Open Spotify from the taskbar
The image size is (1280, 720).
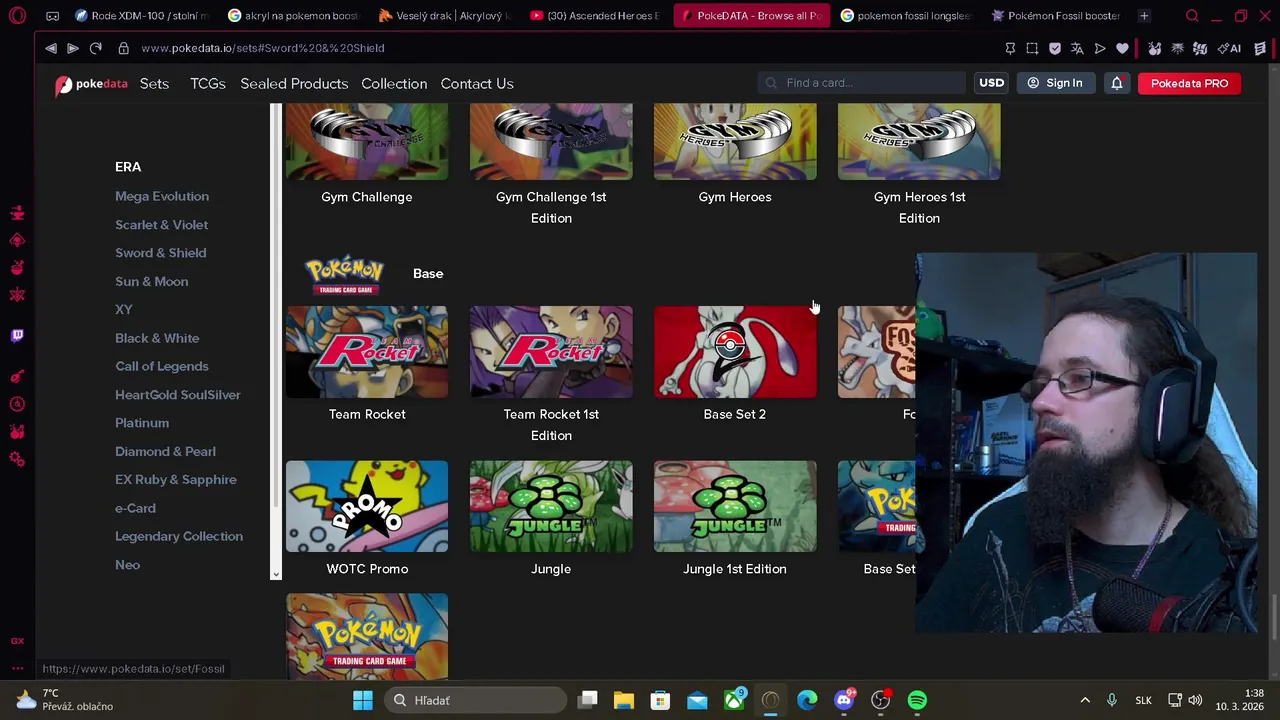(917, 700)
